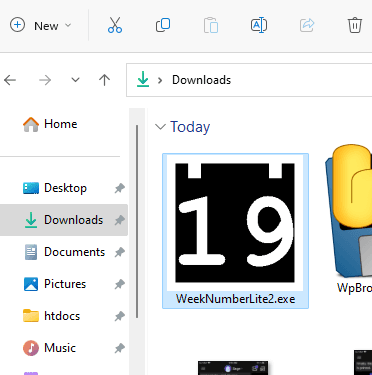Expand the address bar path chevron
372x375 pixels.
(160, 80)
